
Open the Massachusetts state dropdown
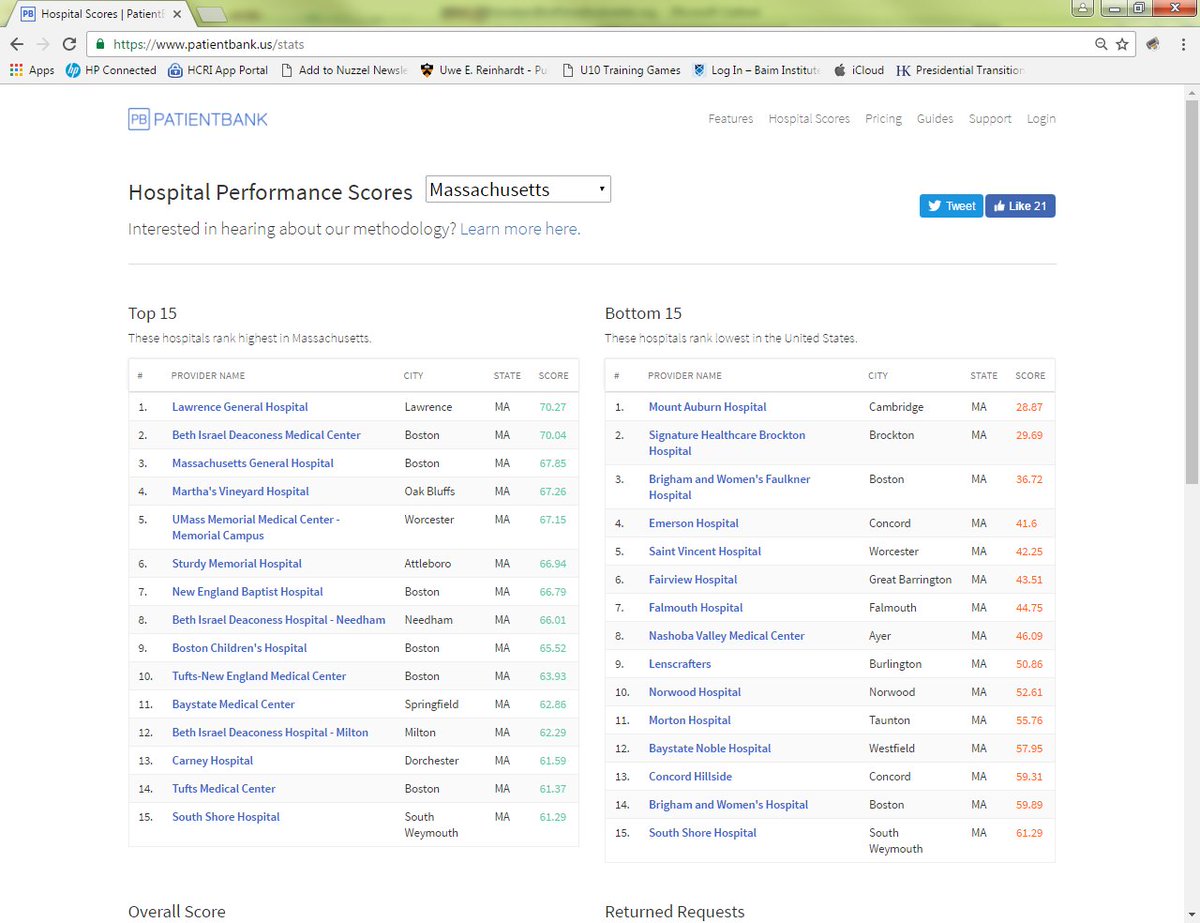tap(518, 189)
